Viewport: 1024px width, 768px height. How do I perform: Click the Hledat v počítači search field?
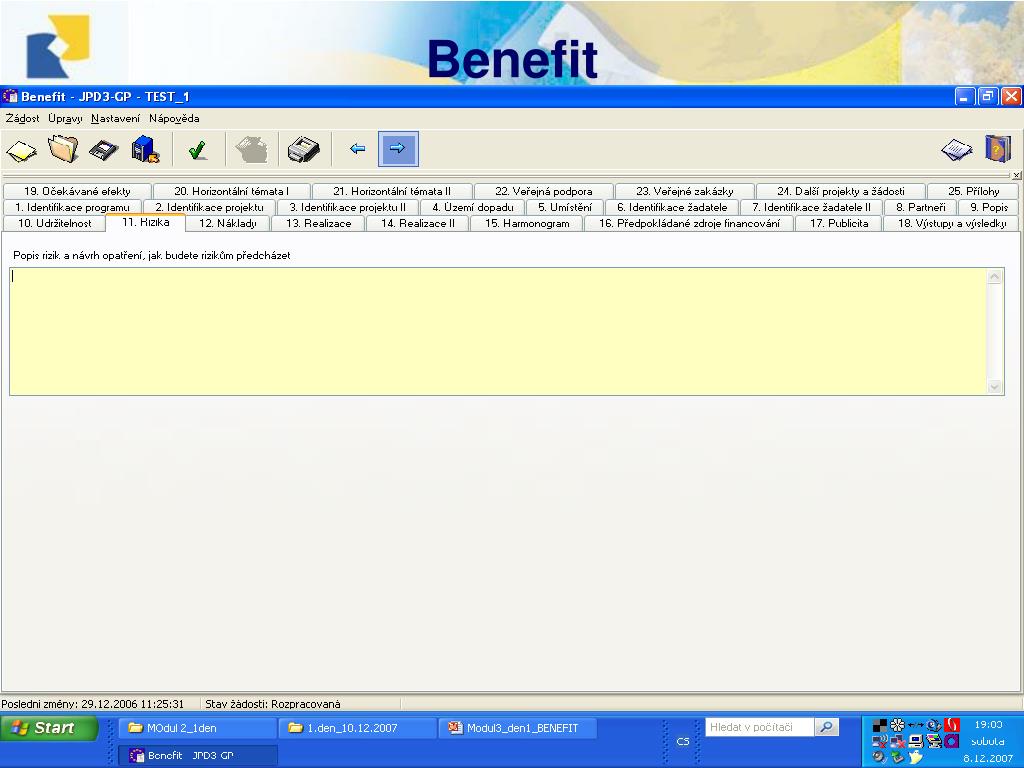pos(760,727)
